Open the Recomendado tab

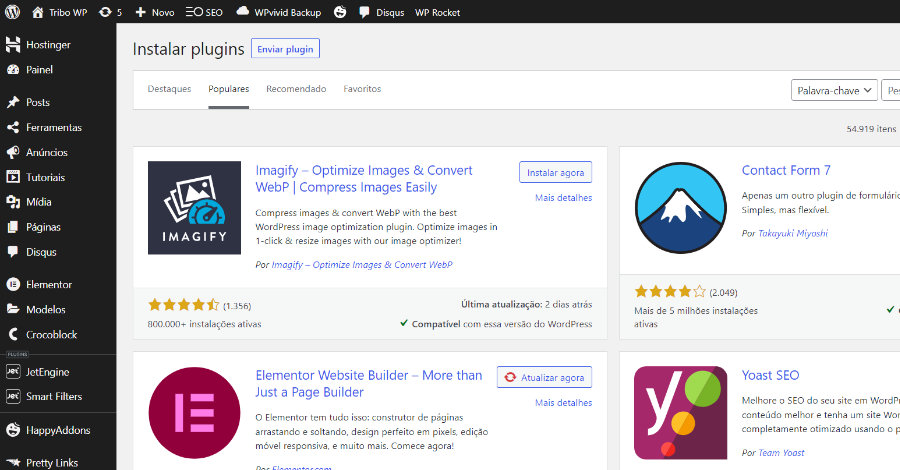296,89
